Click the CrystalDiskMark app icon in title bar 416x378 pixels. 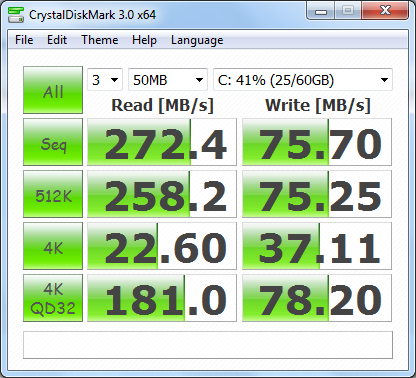[16, 14]
